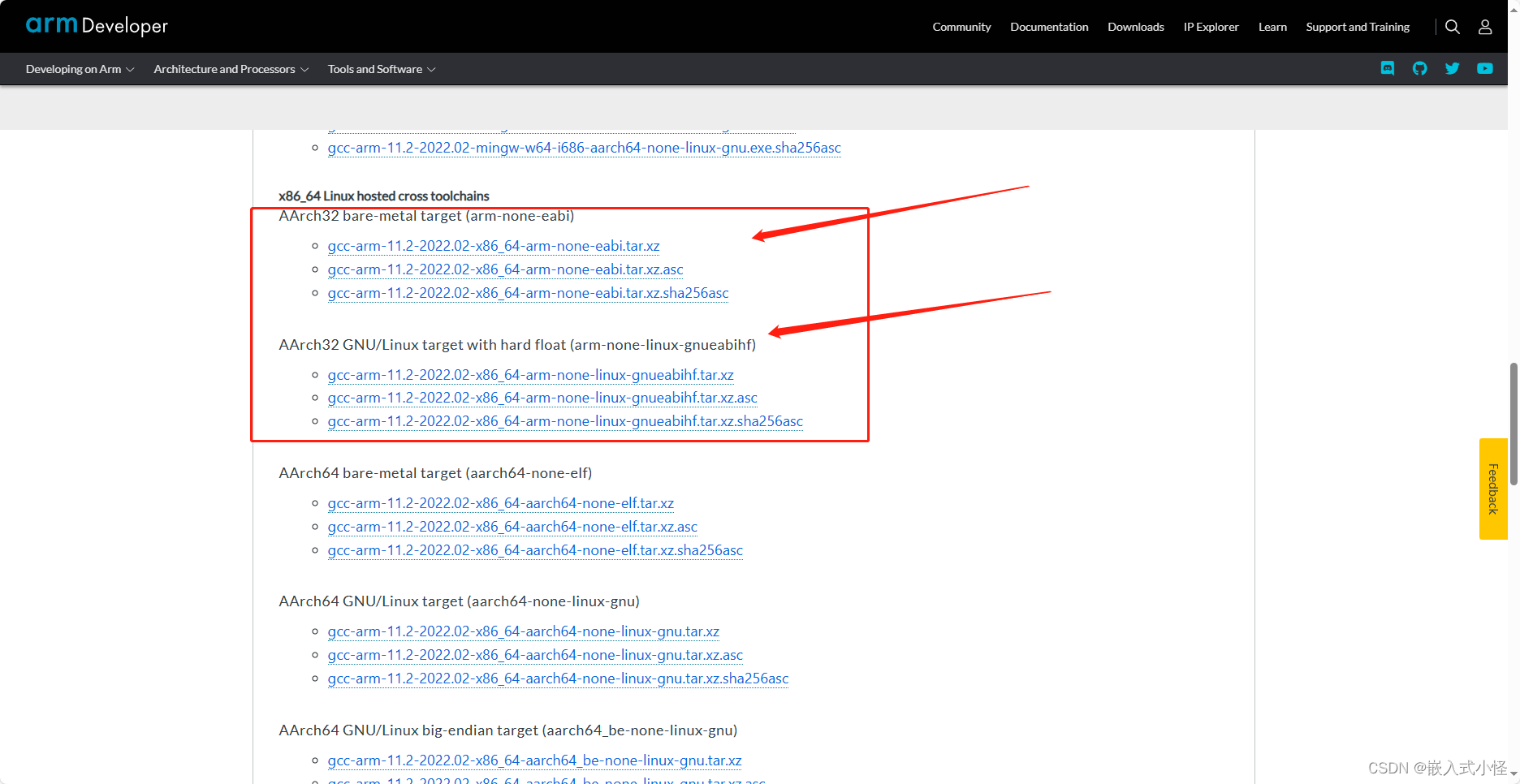1520x784 pixels.
Task: Download aarch64-none-linux-gnu.tar.xz.sha256asc checksum
Action: coord(558,678)
